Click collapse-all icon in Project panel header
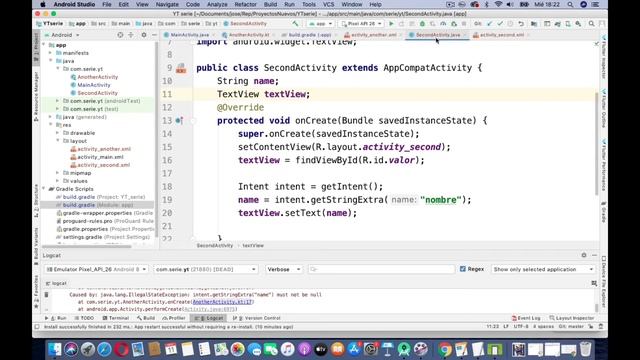The height and width of the screenshot is (360, 640). pos(131,35)
